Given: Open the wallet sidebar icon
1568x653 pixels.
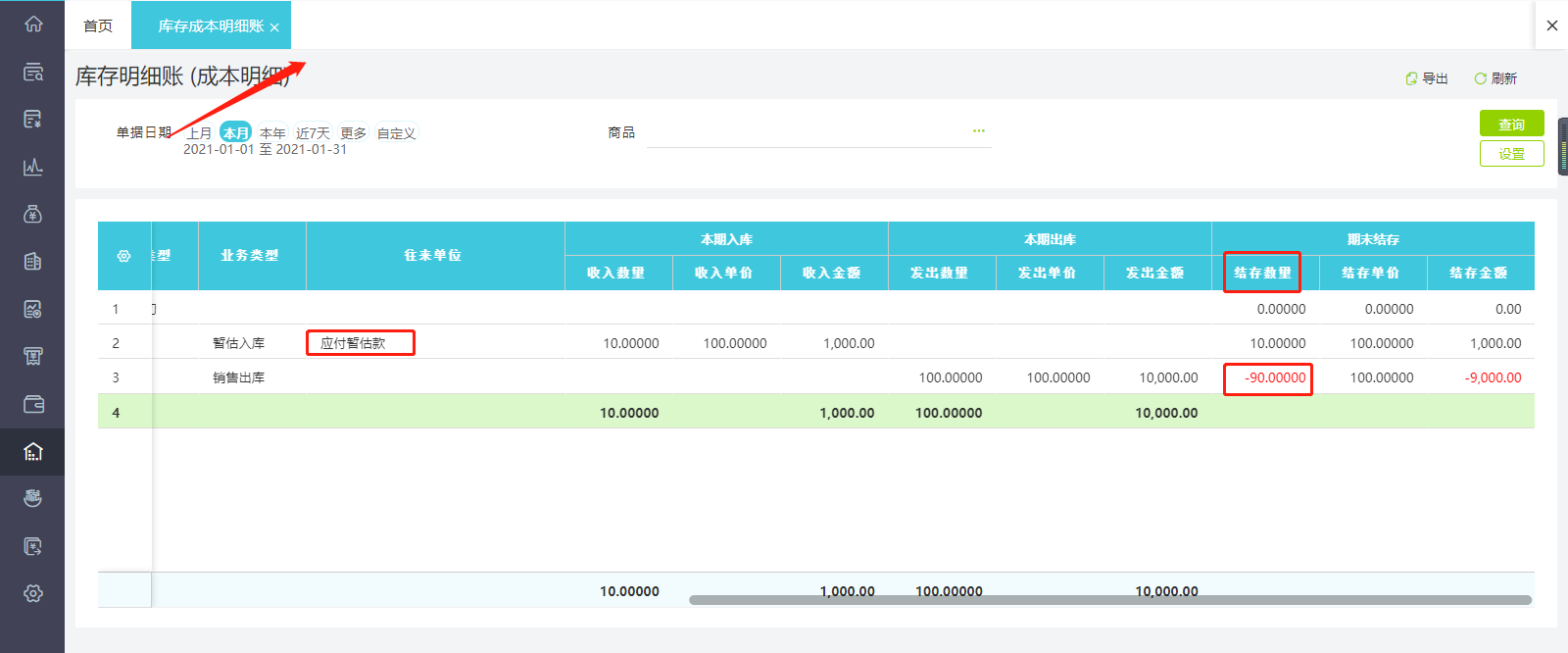Looking at the screenshot, I should 32,404.
